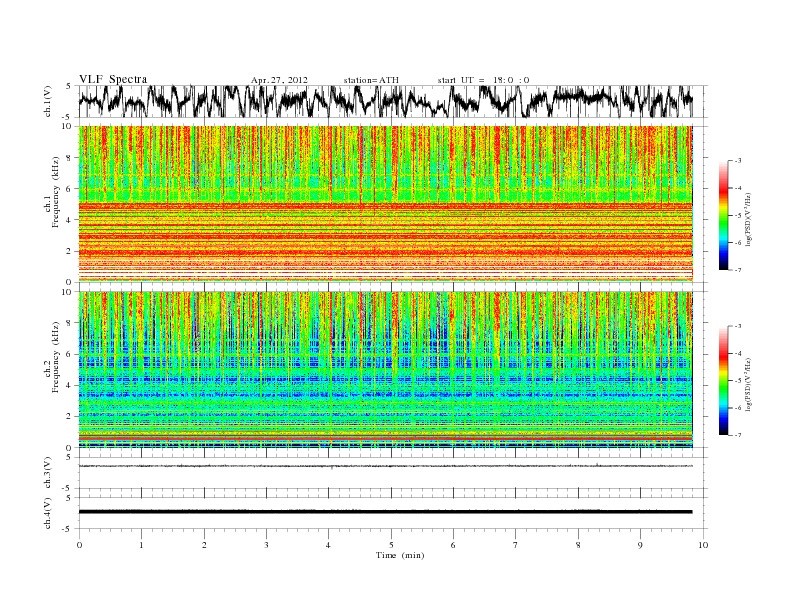This screenshot has height=612, width=792.
Task: Click the "VLF Spectra" plot title
Action: tap(113, 79)
